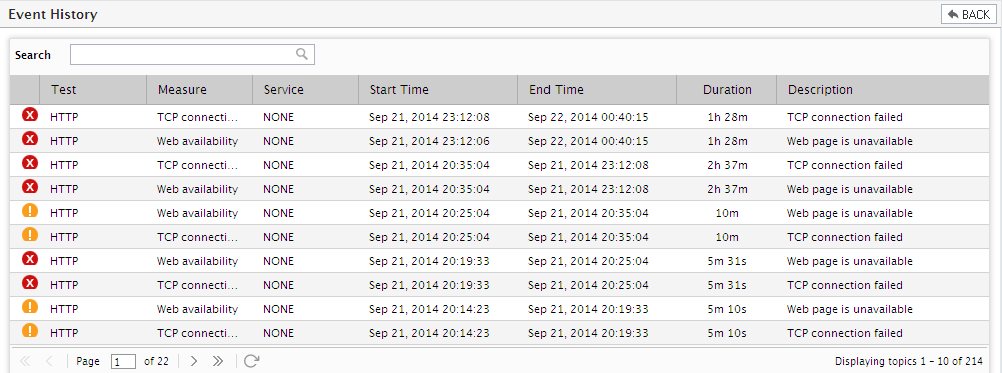The image size is (1002, 373).
Task: Click the first page double arrow
Action: [x=26, y=362]
